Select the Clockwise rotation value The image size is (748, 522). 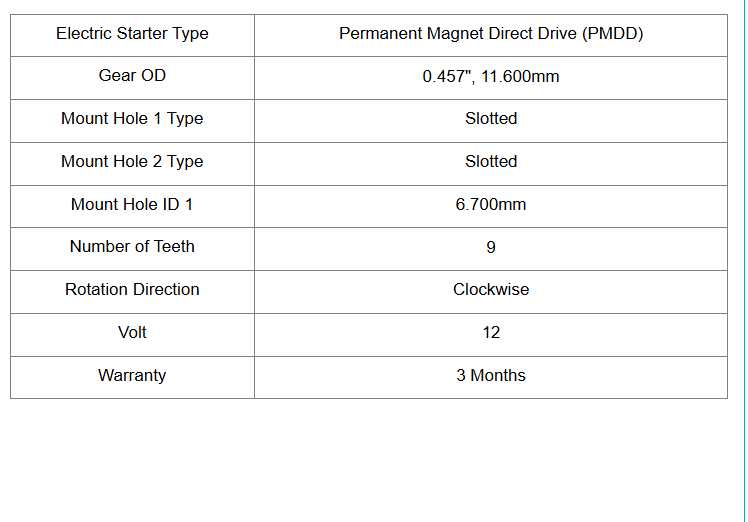point(490,290)
